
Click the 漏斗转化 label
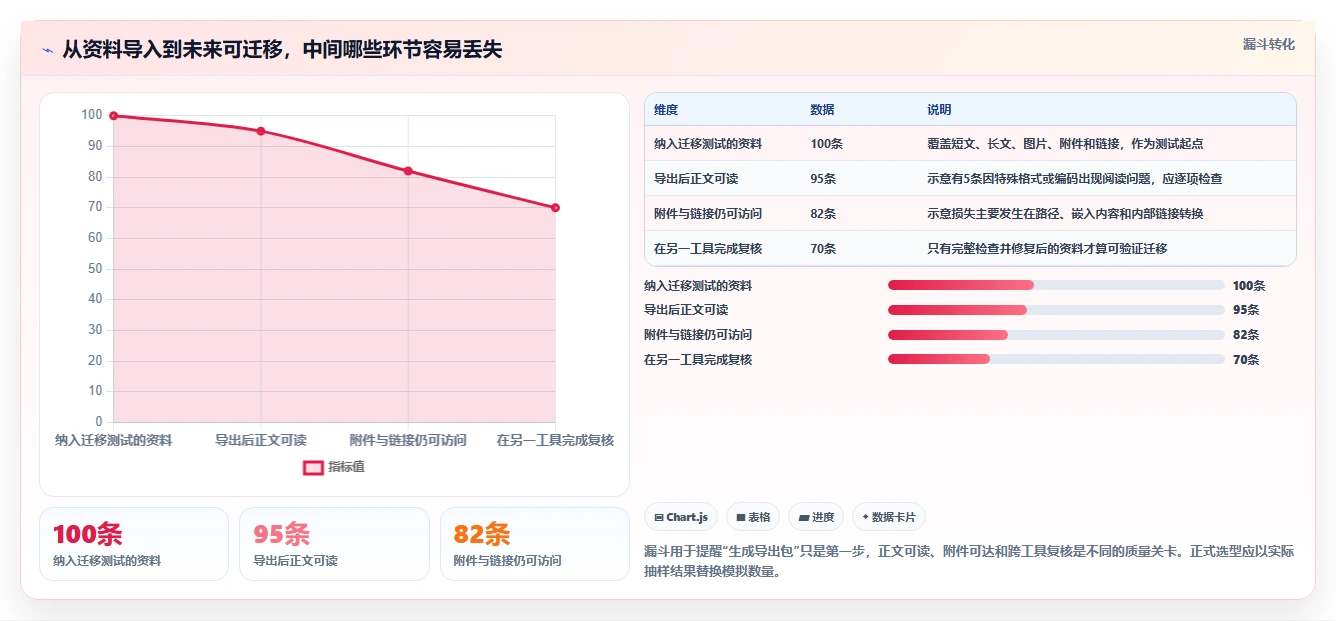1269,45
